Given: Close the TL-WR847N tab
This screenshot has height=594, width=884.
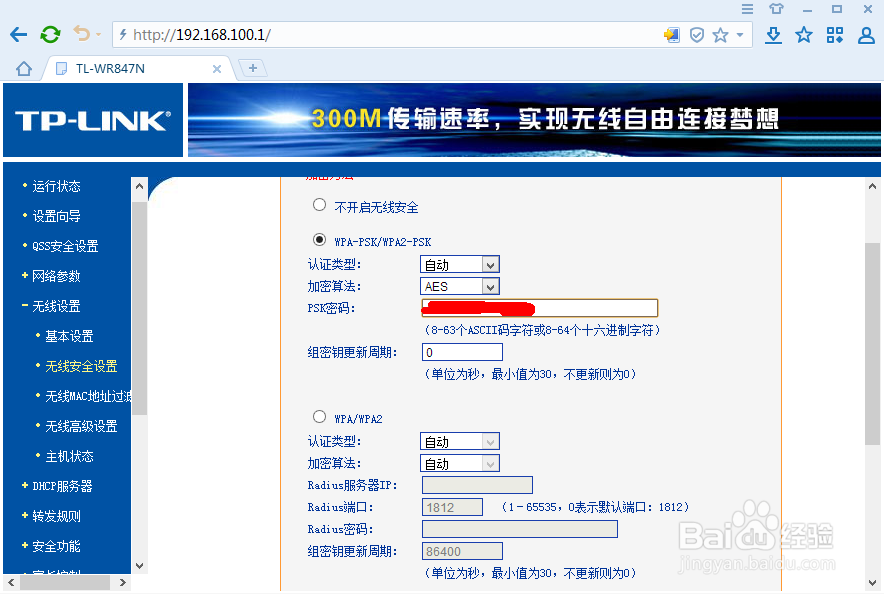Looking at the screenshot, I should click(216, 69).
